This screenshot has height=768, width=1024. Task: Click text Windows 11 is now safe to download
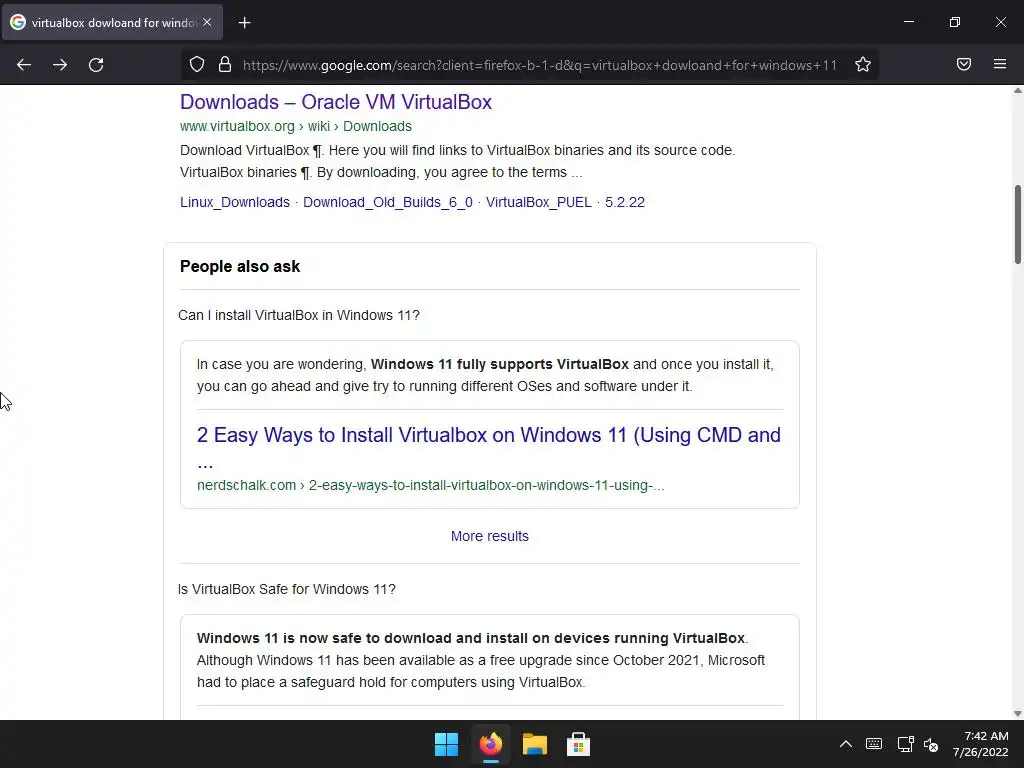471,638
